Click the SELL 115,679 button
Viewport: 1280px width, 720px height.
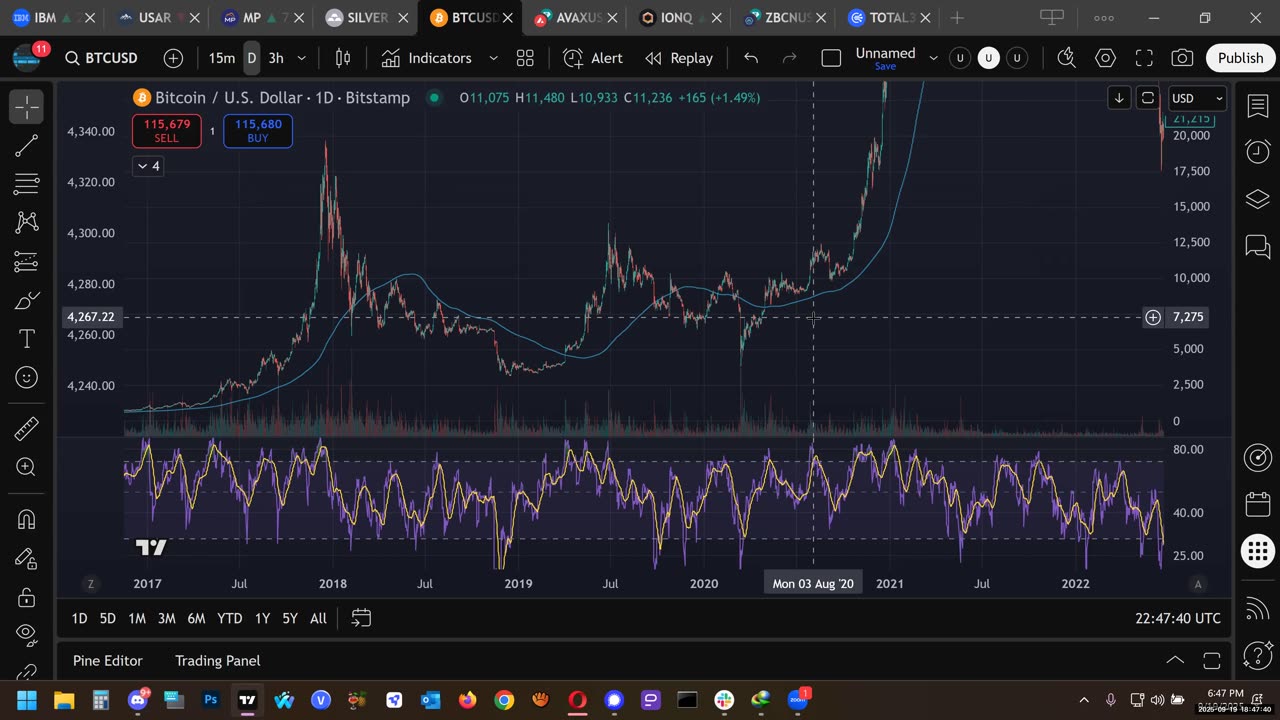pos(167,131)
